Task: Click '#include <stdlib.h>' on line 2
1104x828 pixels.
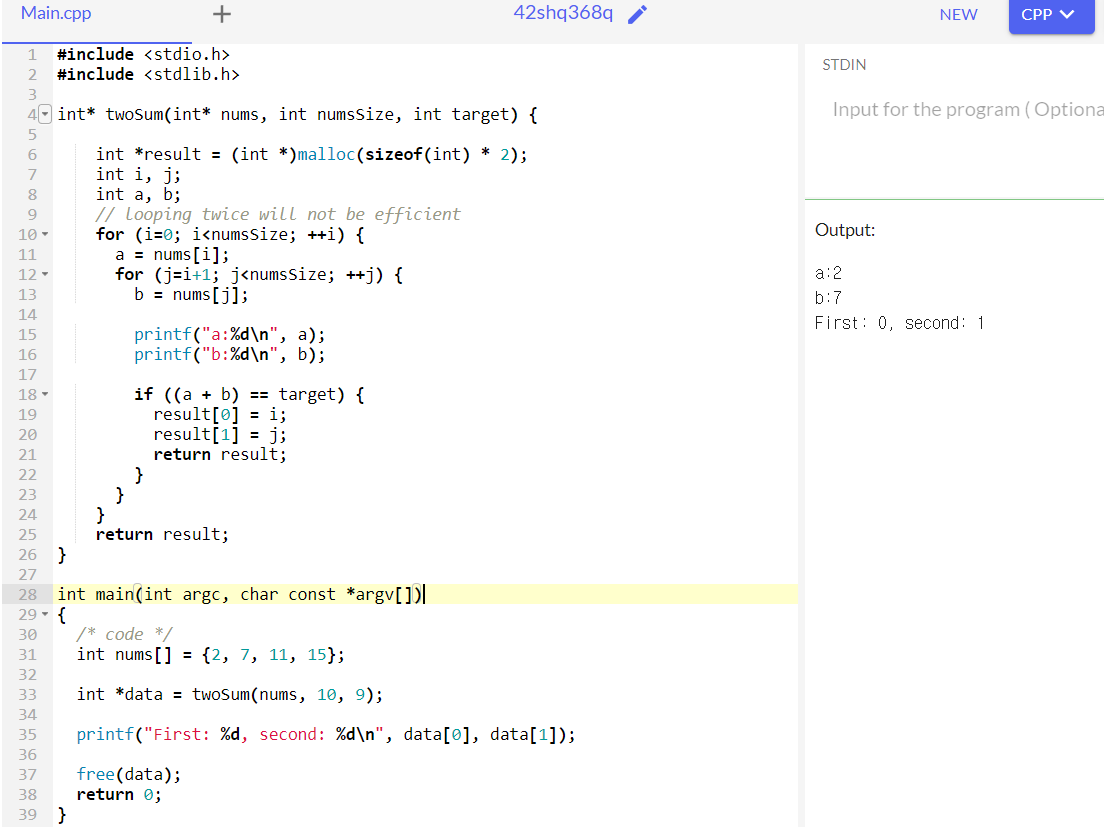Action: [149, 75]
